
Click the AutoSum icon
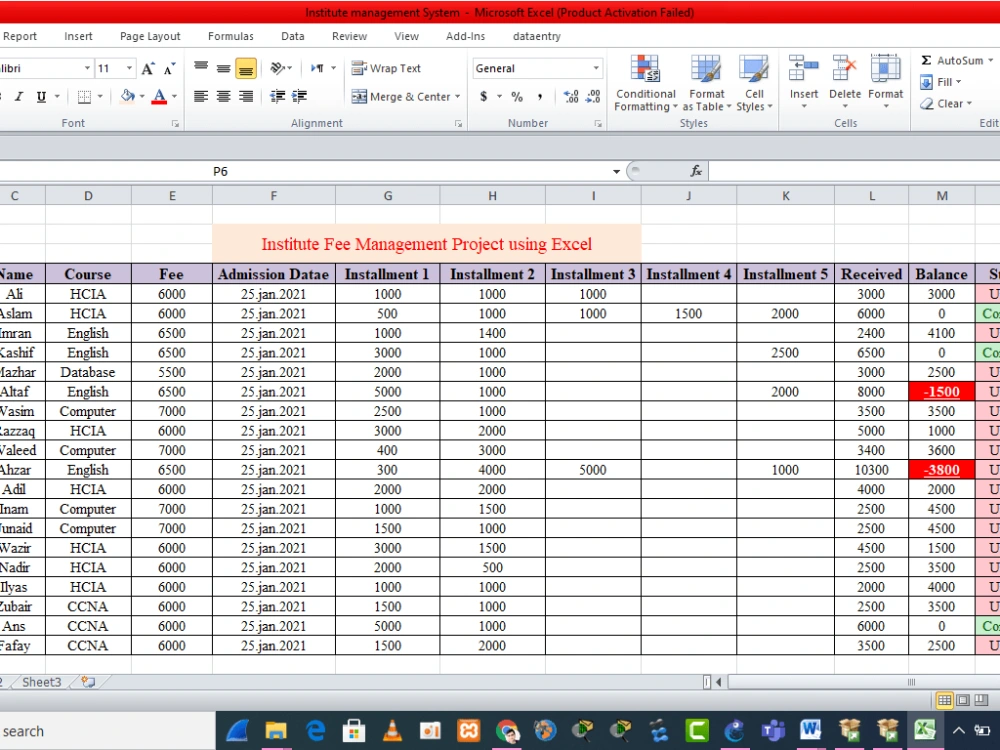click(927, 60)
